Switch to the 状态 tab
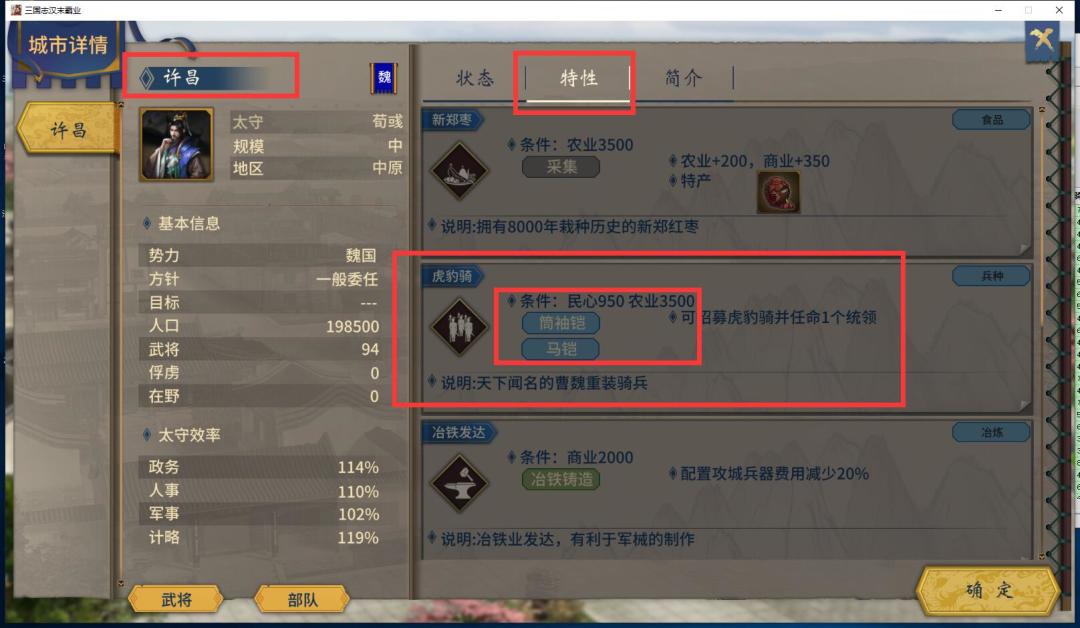1080x628 pixels. click(475, 78)
